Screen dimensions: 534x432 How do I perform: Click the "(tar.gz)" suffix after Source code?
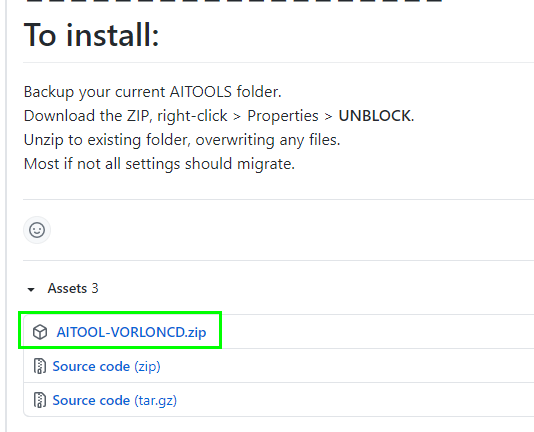point(155,400)
